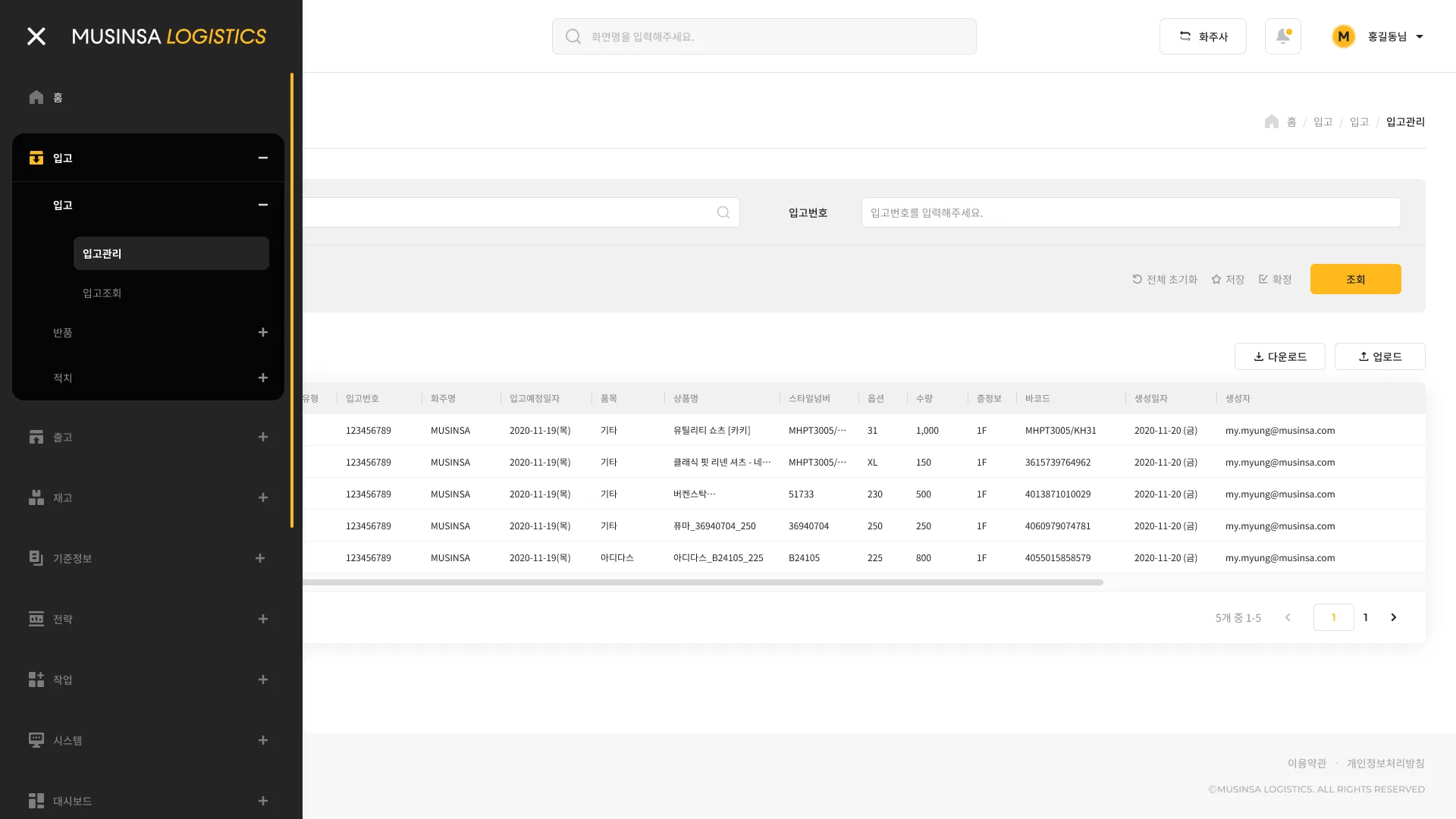This screenshot has height=819, width=1456.
Task: Click the MUSINSA LOGISTICS logo
Action: tap(169, 36)
